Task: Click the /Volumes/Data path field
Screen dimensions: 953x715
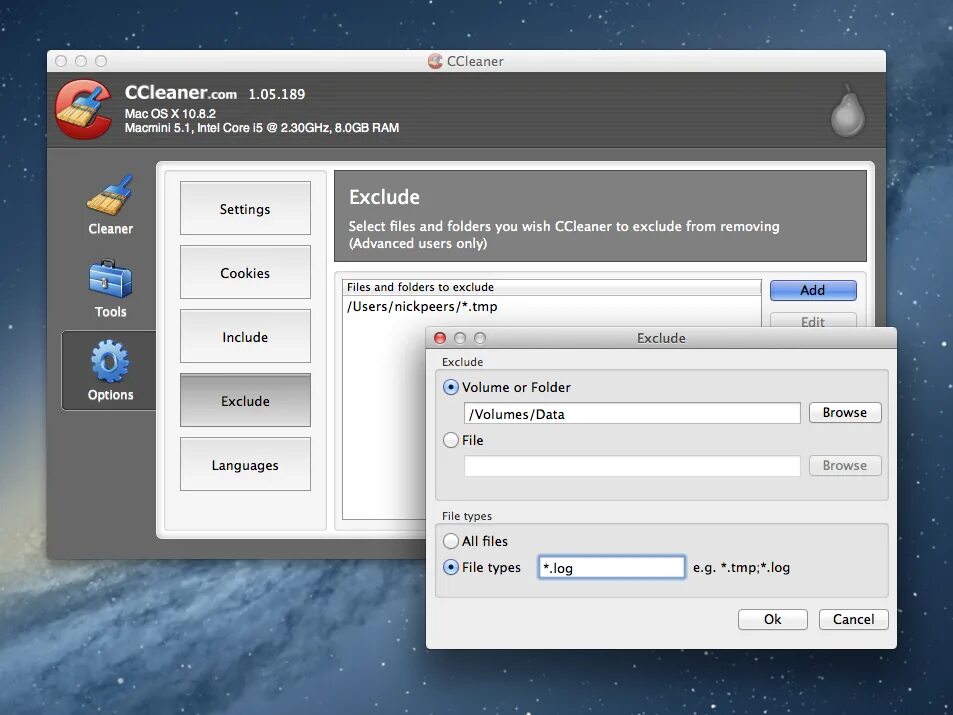Action: pos(631,412)
